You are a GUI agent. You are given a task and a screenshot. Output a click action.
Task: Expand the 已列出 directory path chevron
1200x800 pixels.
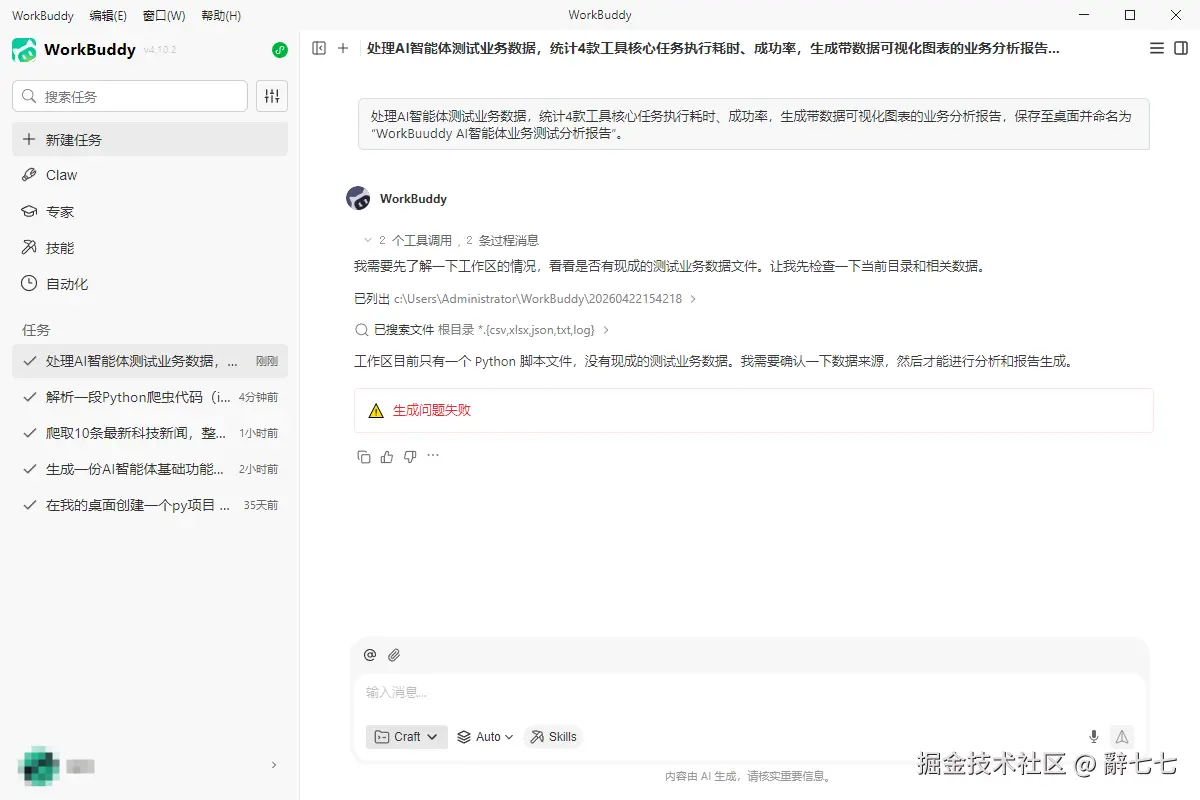coord(693,299)
